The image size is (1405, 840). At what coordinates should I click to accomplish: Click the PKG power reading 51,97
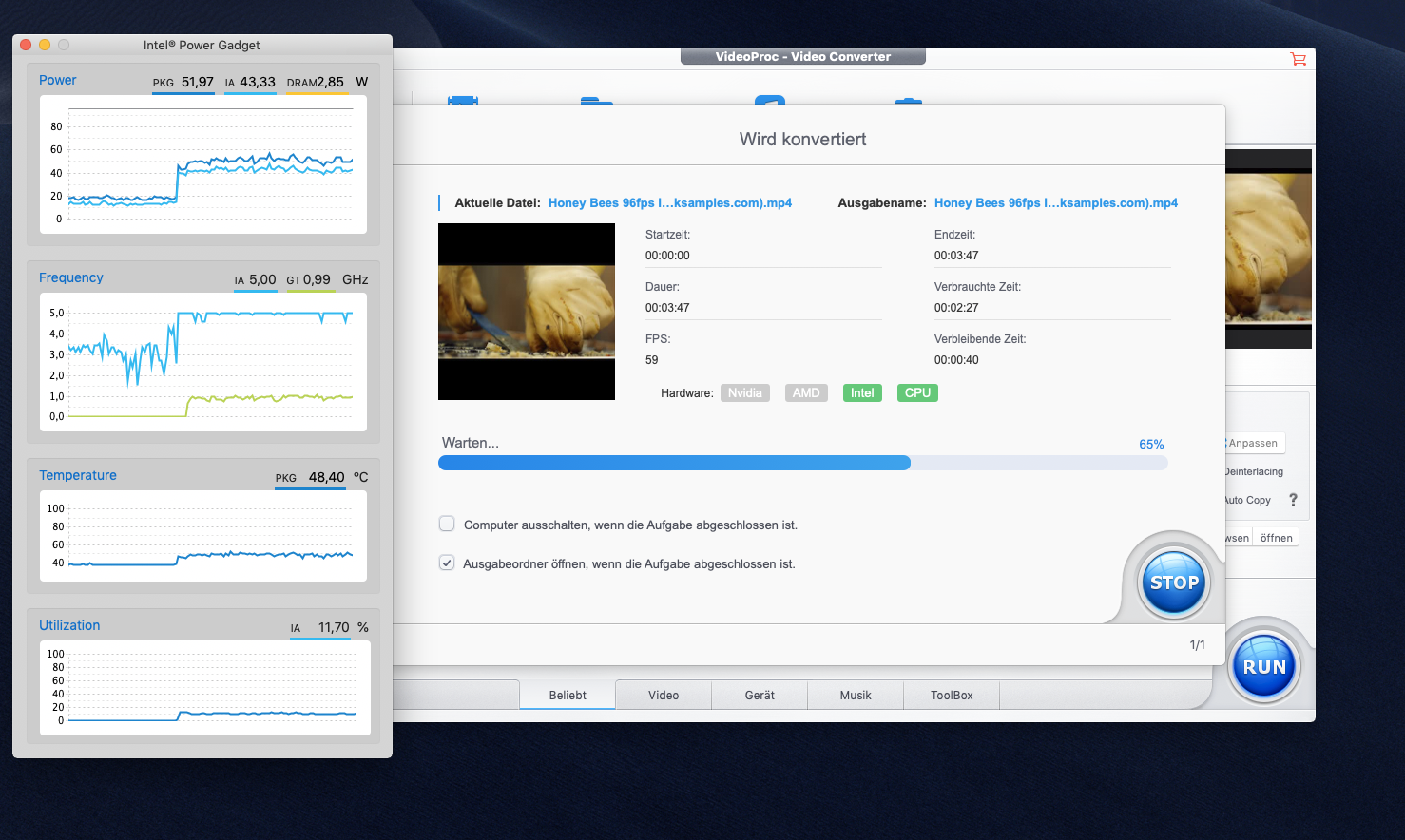click(x=198, y=83)
